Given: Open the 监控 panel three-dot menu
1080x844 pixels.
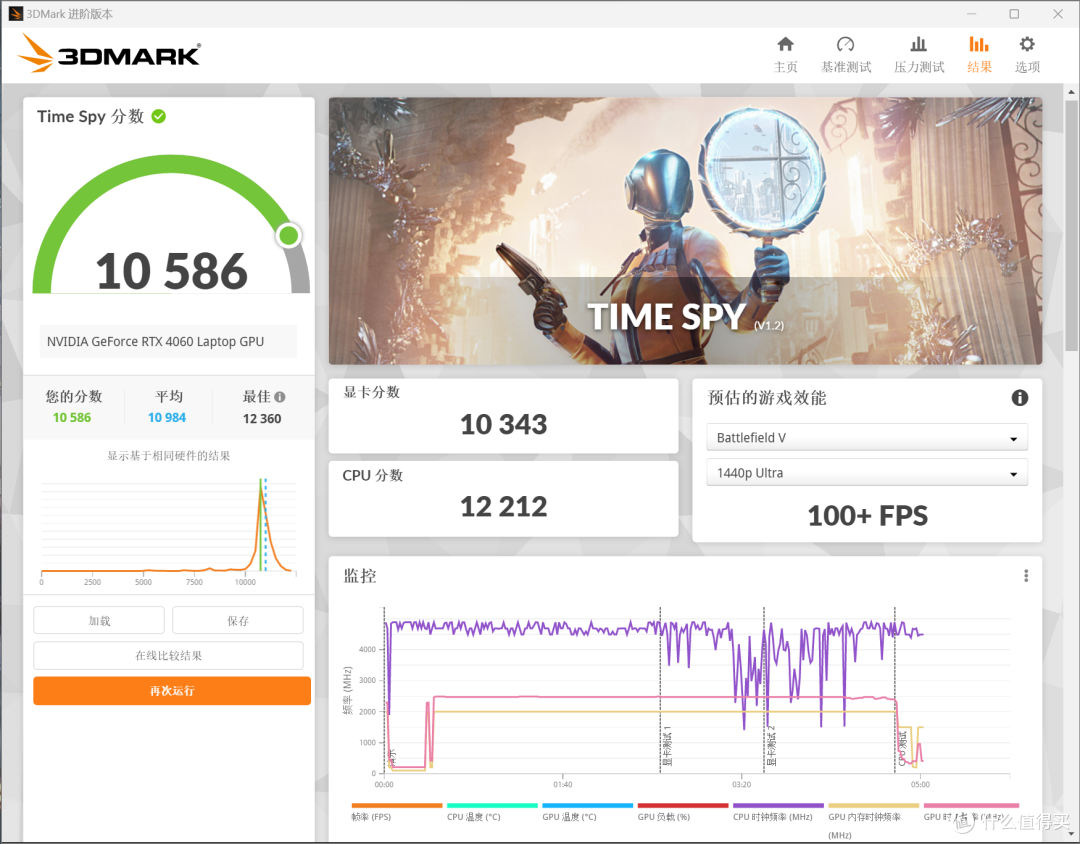Looking at the screenshot, I should pyautogui.click(x=1026, y=576).
